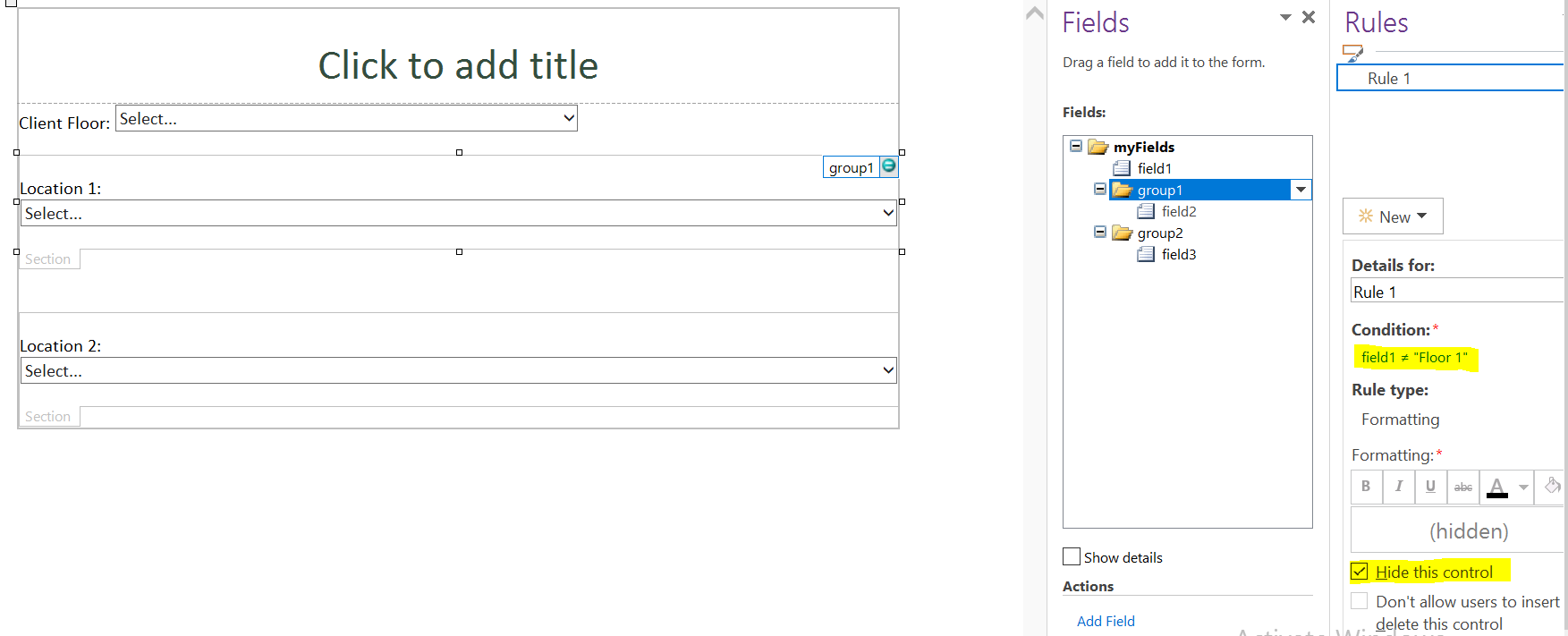Viewport: 1568px width, 636px height.
Task: Open the shading color fill picker
Action: point(1550,486)
